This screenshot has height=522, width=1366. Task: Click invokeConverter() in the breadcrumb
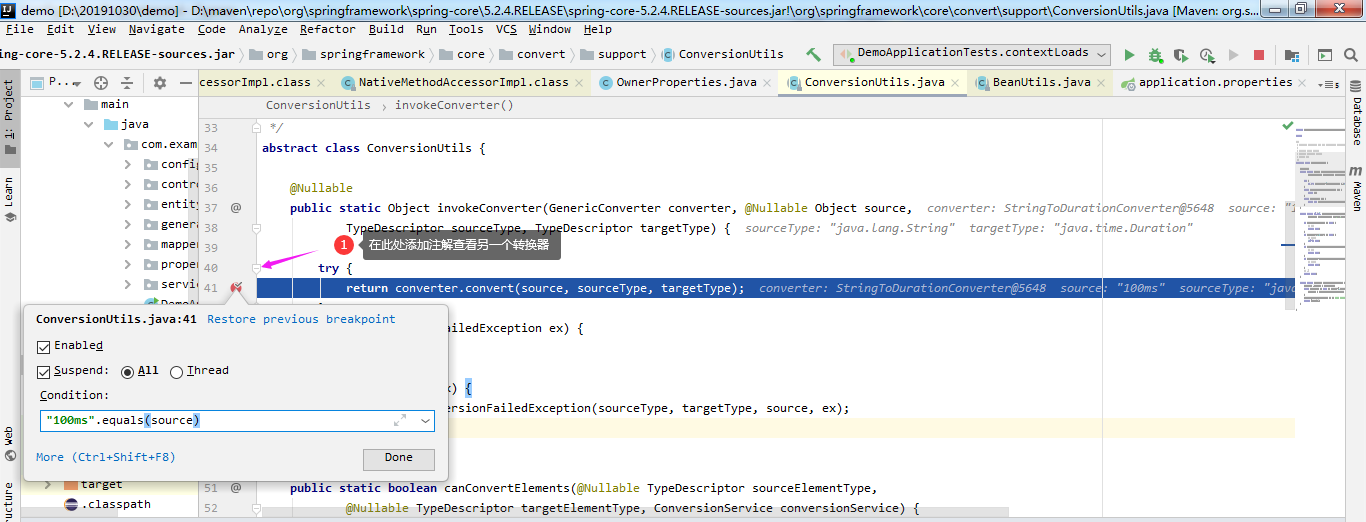tap(454, 105)
